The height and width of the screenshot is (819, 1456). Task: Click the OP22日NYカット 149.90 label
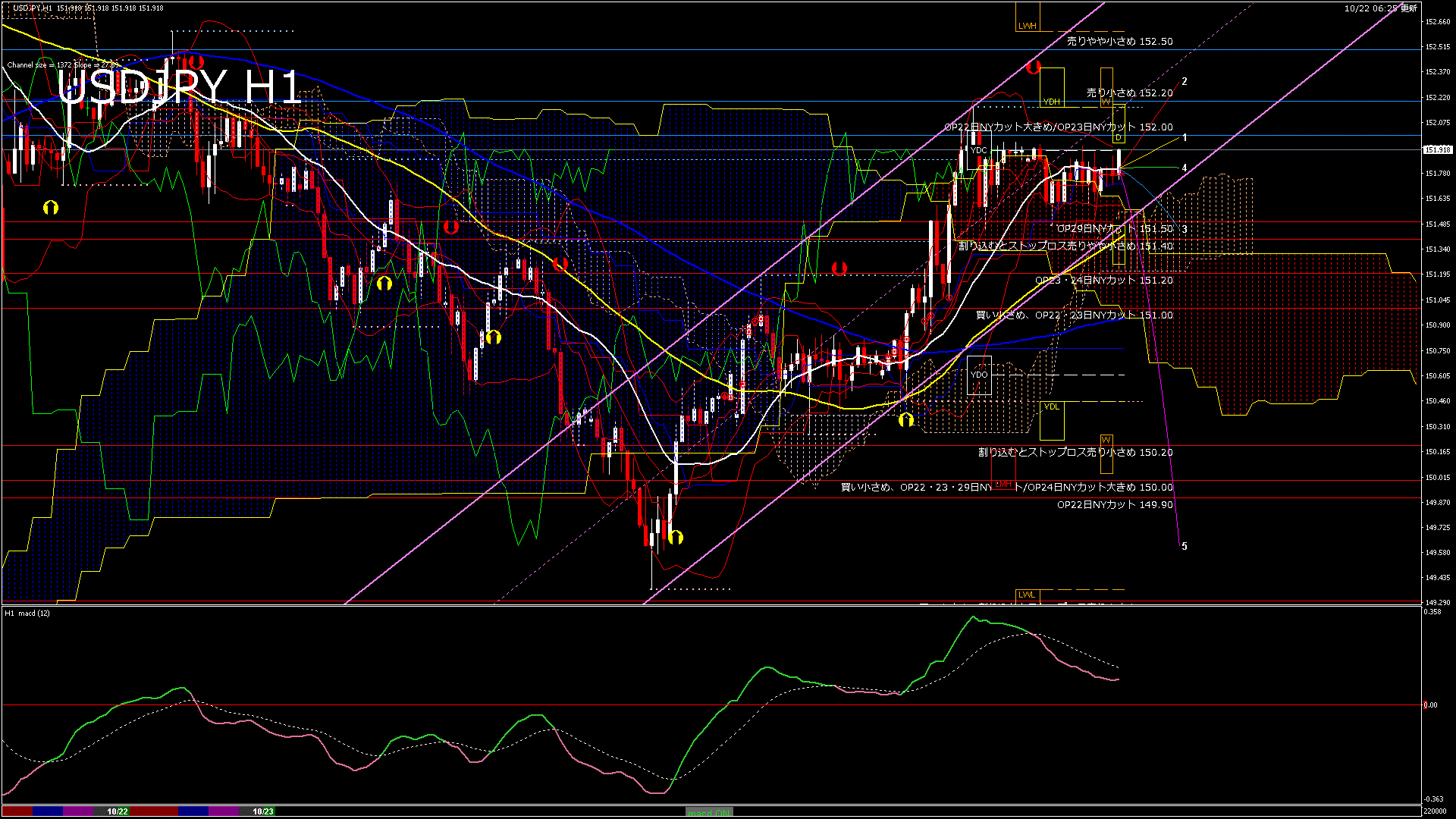tap(1115, 504)
